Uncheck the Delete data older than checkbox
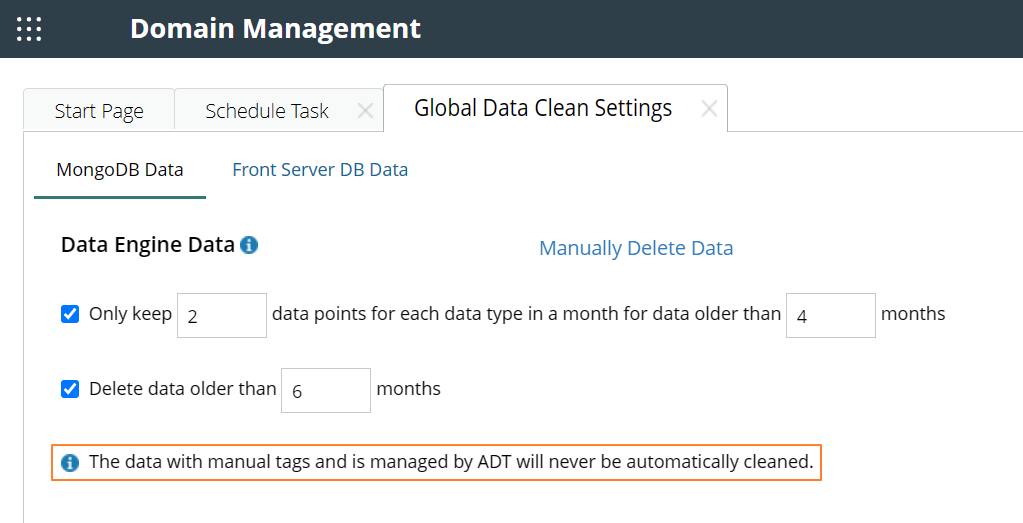This screenshot has height=523, width=1023. point(70,389)
